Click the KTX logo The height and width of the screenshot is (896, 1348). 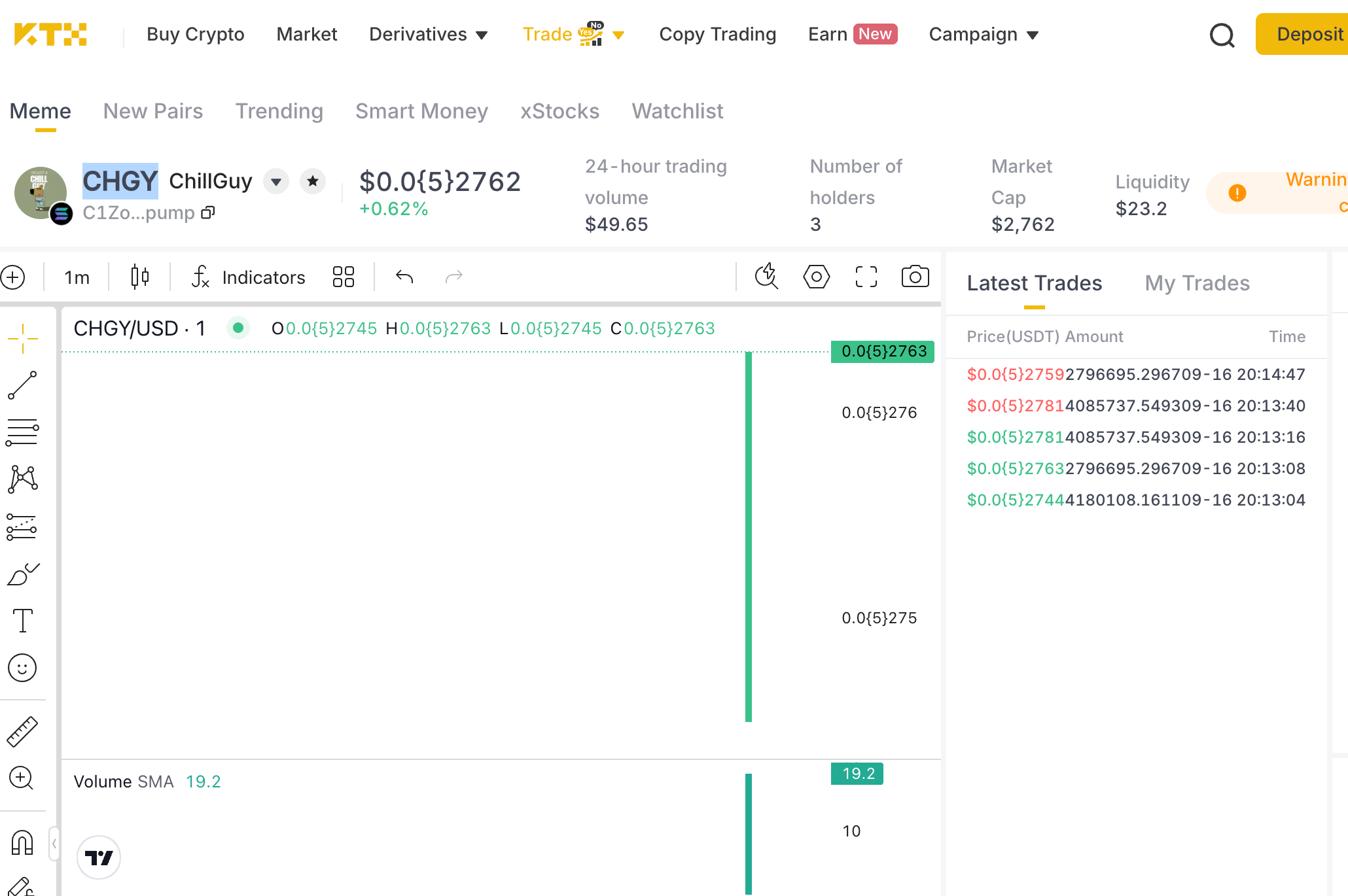[50, 35]
